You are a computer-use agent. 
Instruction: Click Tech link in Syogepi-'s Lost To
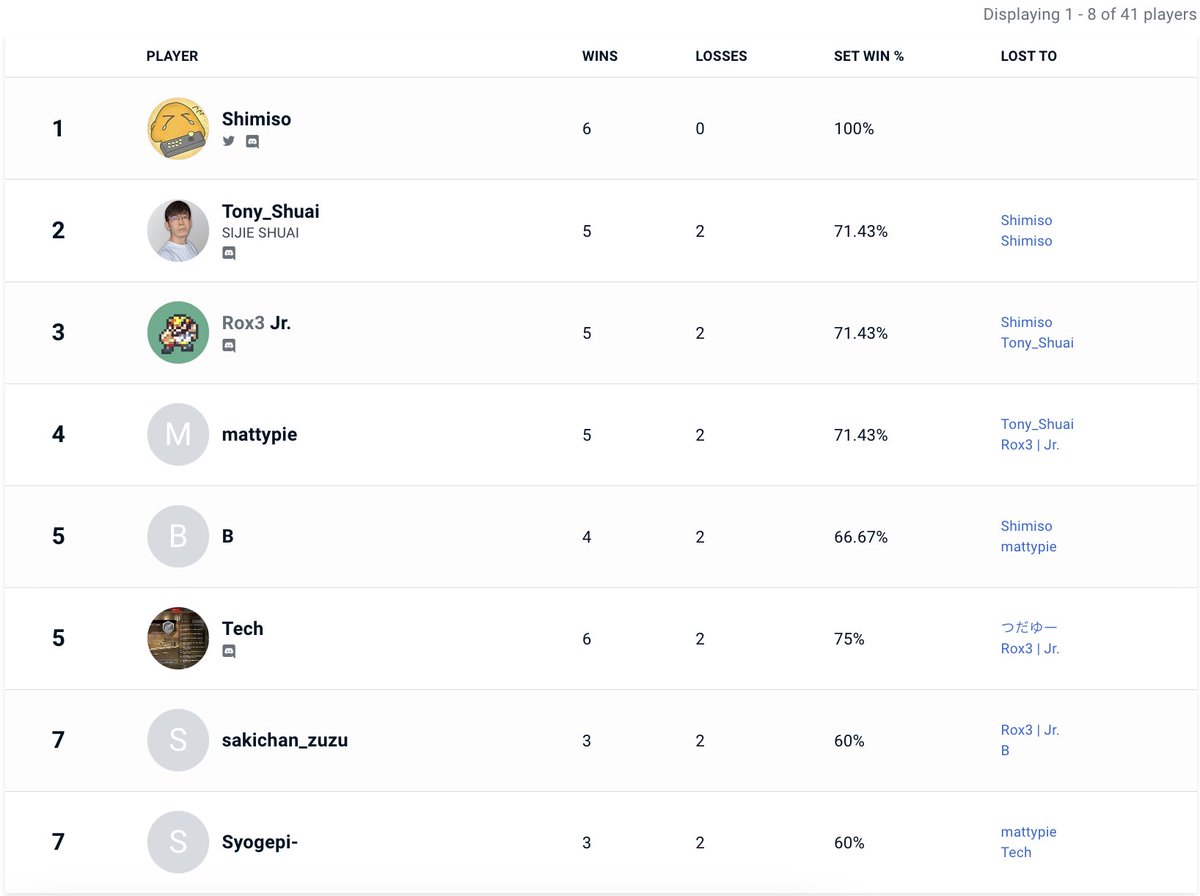click(x=1016, y=852)
